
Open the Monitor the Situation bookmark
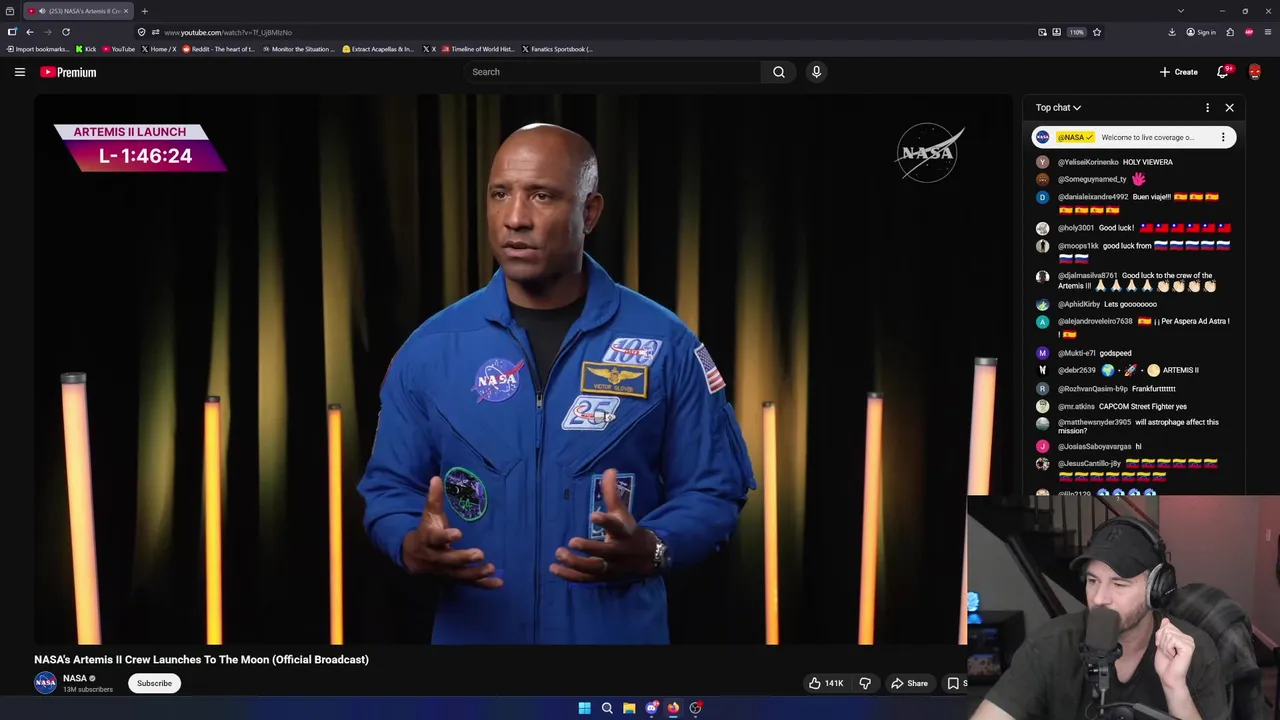299,49
